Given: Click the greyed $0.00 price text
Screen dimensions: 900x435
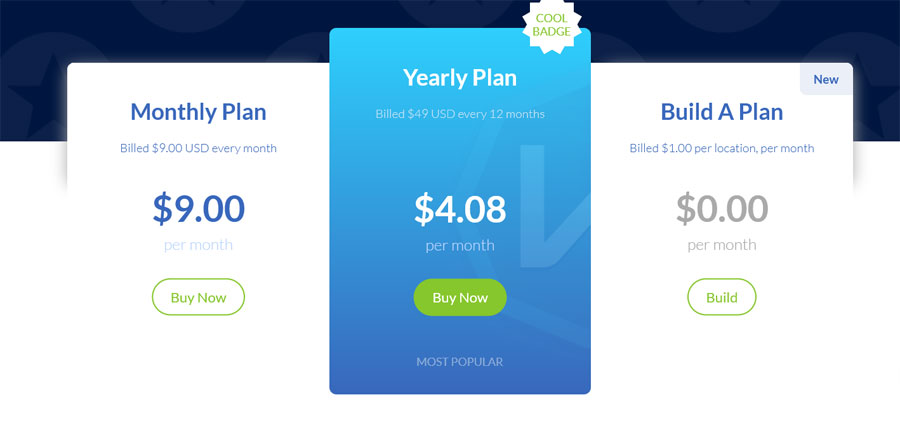Looking at the screenshot, I should pos(721,208).
